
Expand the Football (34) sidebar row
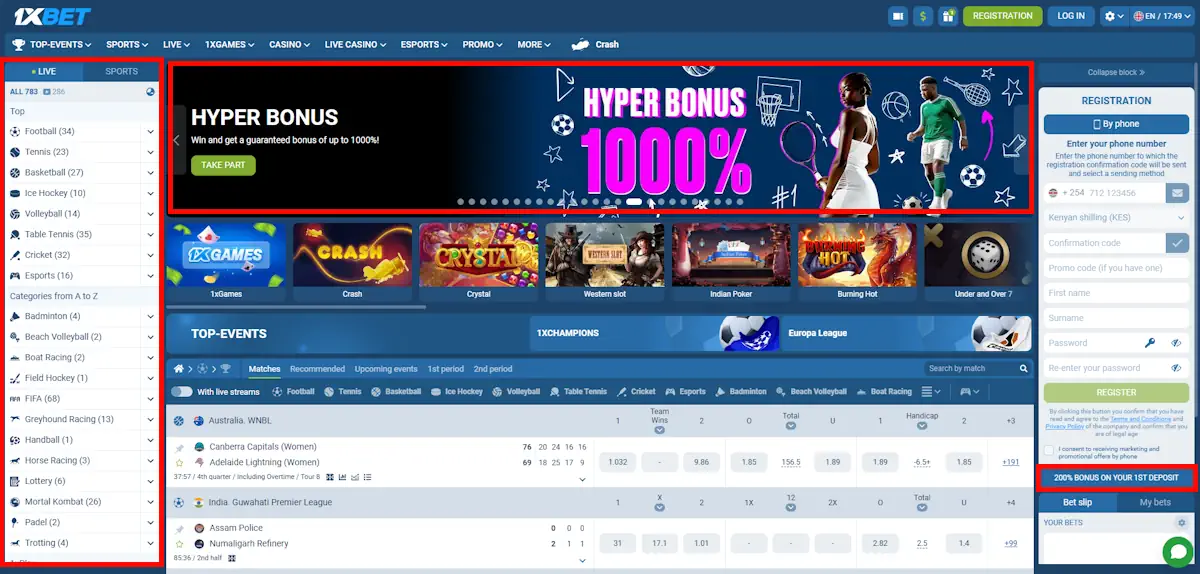coord(150,132)
